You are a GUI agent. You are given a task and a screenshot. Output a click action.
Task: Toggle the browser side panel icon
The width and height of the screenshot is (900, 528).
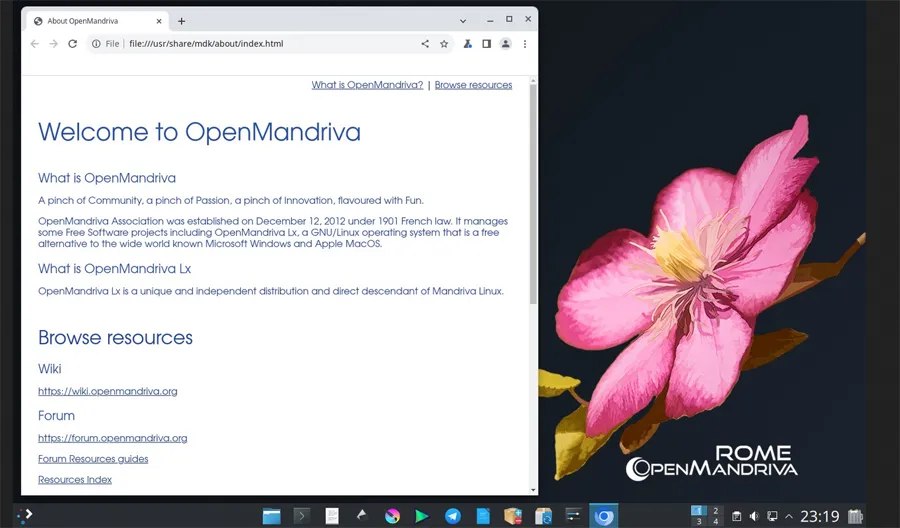486,44
